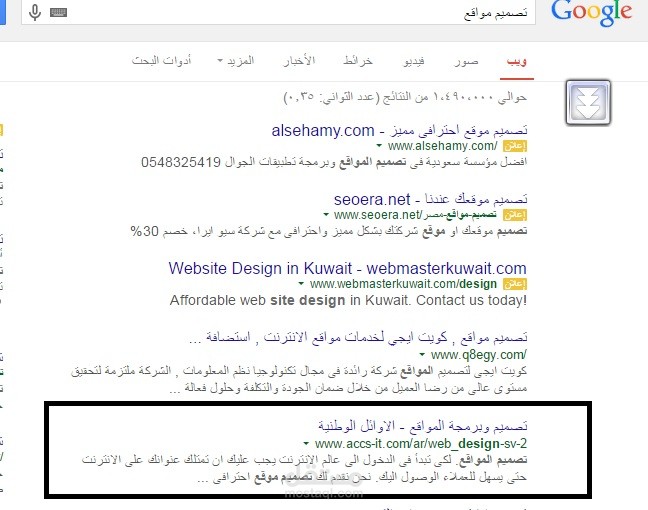Open the المزيد dropdown menu
This screenshot has width=648, height=510.
tap(236, 61)
